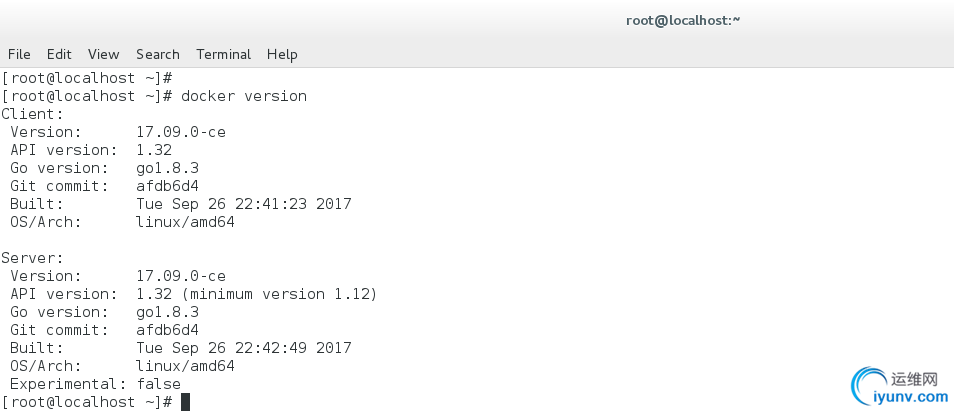
Task: Open the View menu
Action: pyautogui.click(x=103, y=54)
